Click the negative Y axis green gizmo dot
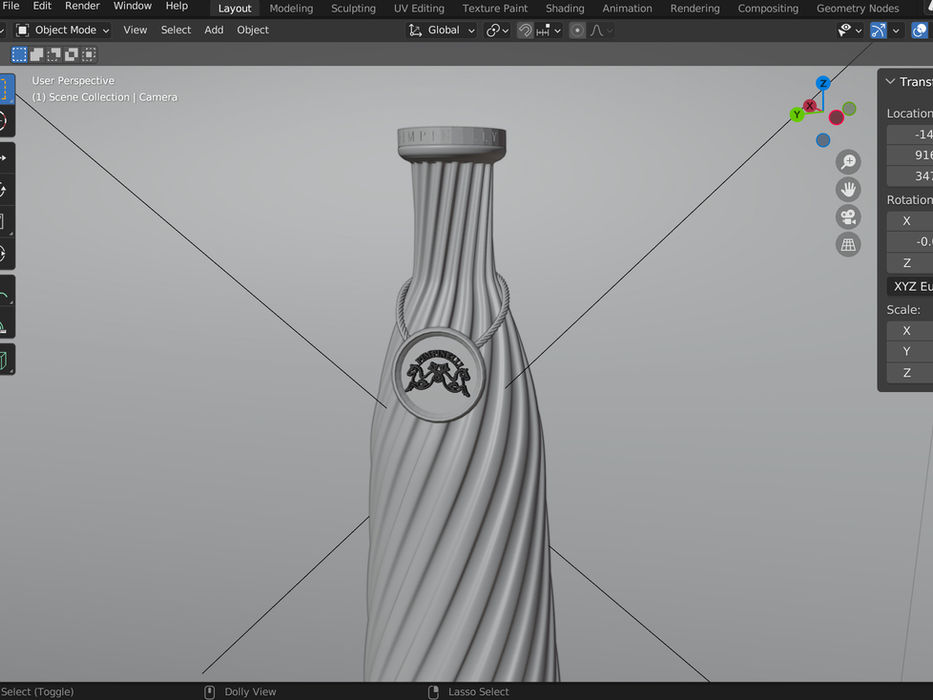933x700 pixels. pyautogui.click(x=849, y=108)
